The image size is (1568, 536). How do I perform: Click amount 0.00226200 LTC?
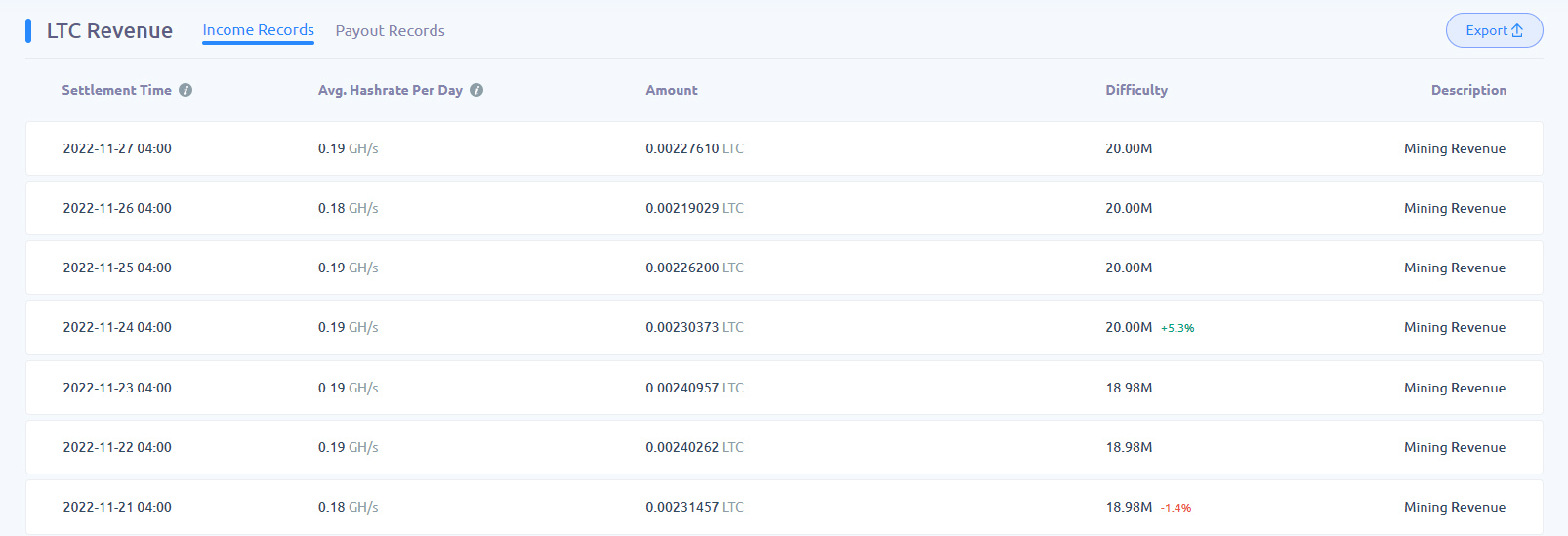pos(694,268)
